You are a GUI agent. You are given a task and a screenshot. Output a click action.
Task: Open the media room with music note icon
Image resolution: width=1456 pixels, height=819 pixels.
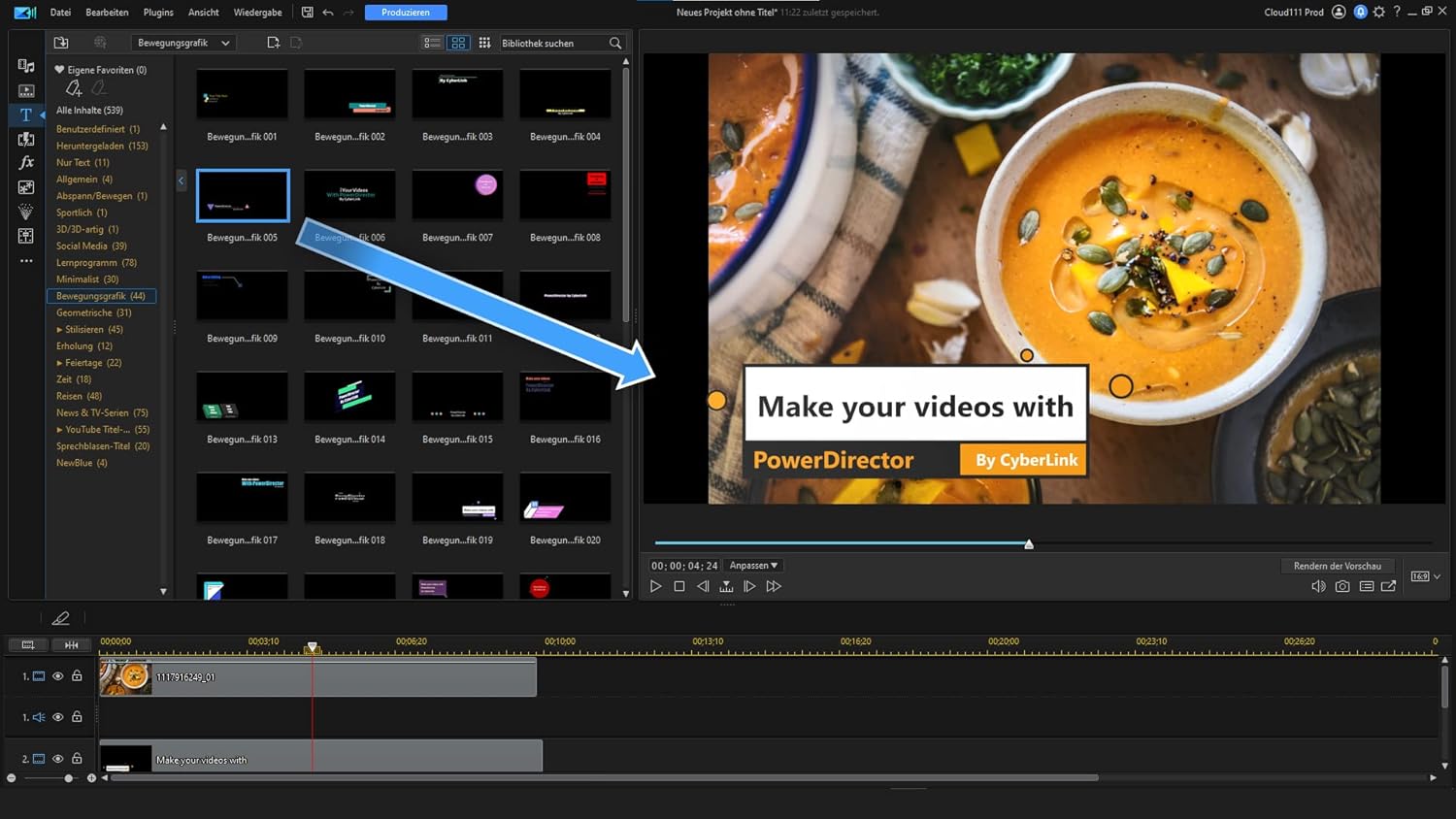click(26, 66)
